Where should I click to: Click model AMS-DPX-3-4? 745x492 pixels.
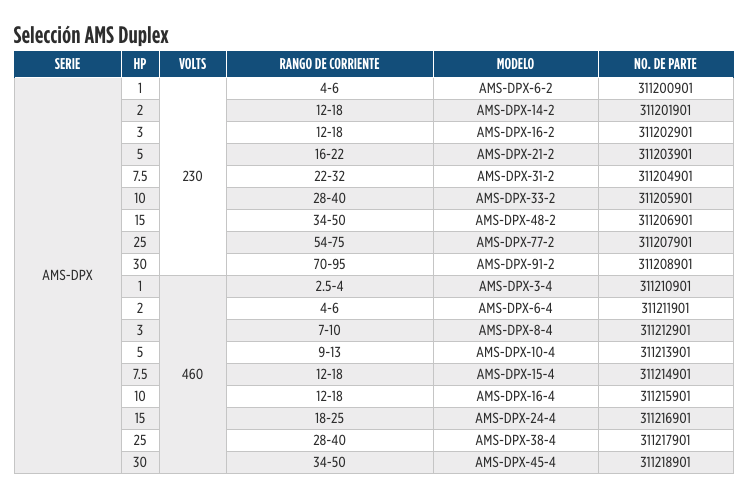[x=516, y=287]
